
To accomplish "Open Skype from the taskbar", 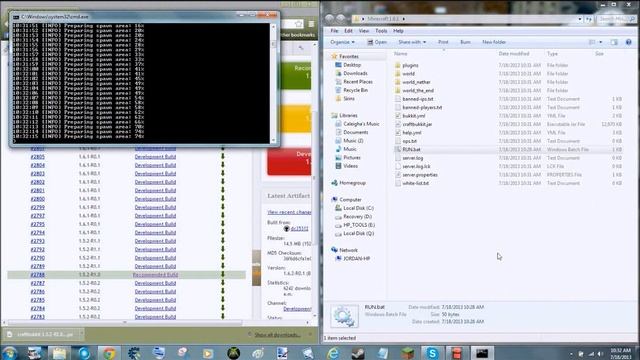I will 432,353.
